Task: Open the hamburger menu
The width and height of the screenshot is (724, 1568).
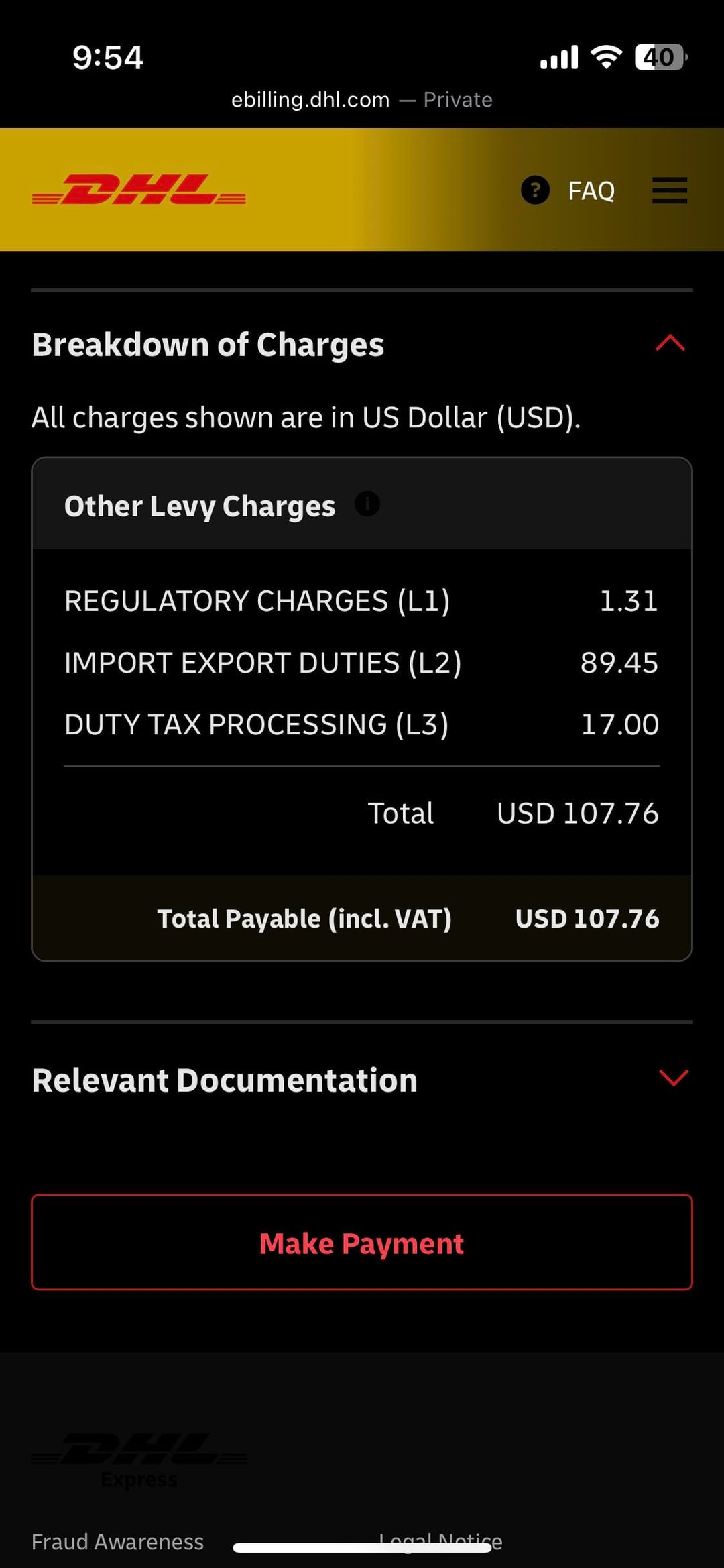Action: click(670, 190)
